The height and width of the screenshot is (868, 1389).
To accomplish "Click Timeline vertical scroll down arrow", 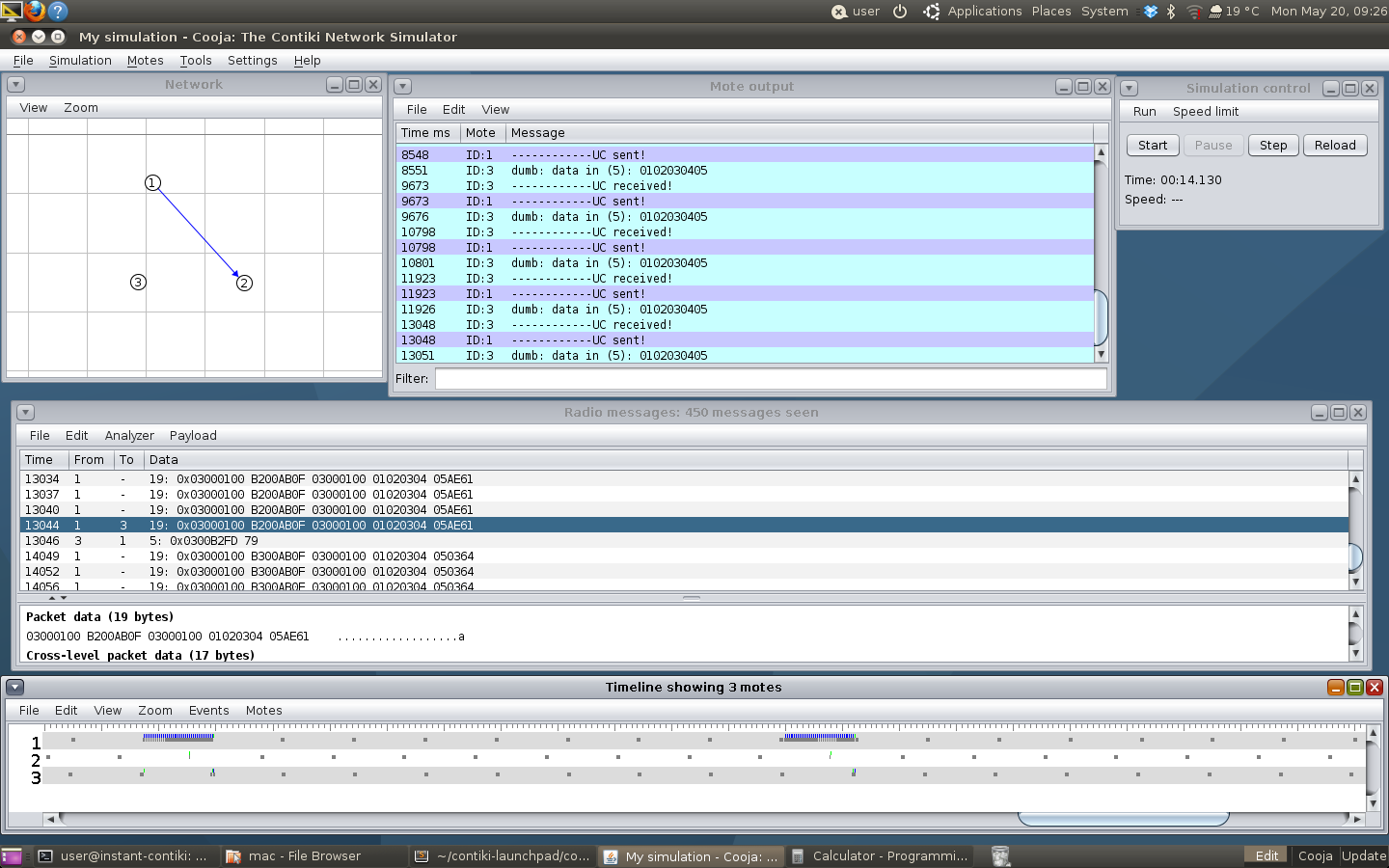I will [x=1373, y=803].
